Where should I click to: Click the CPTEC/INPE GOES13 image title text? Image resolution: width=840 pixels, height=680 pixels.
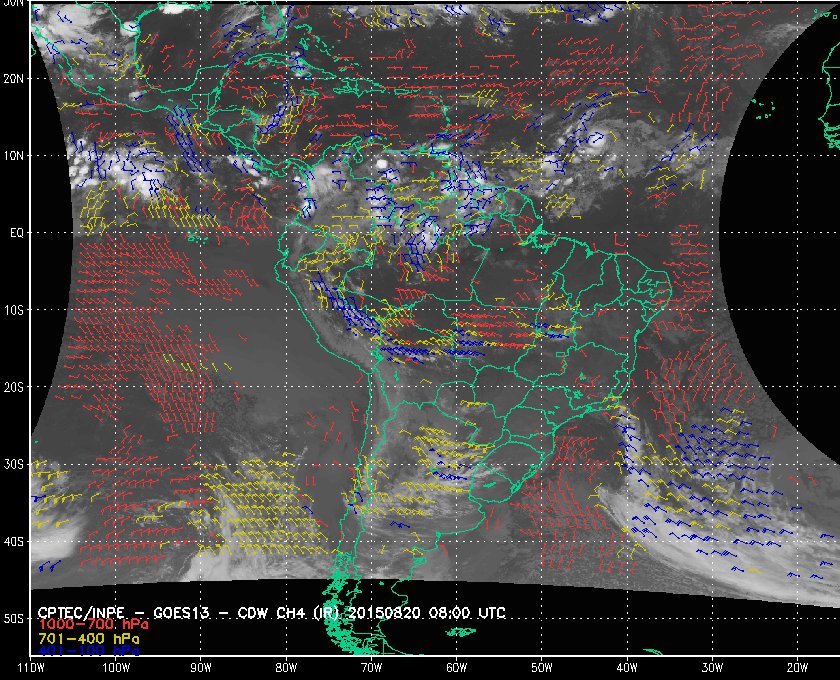271,613
